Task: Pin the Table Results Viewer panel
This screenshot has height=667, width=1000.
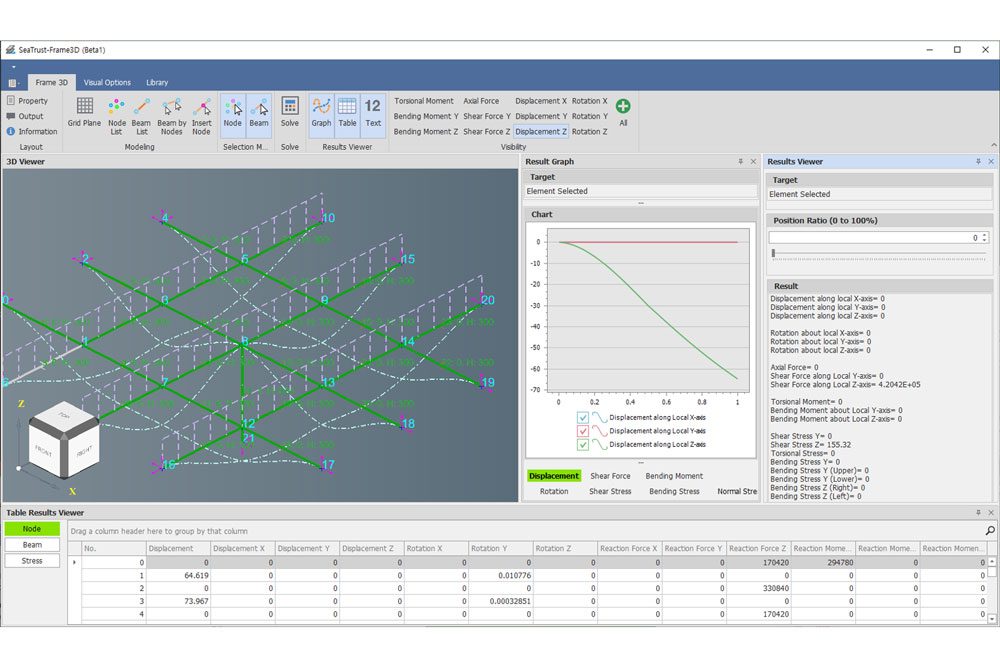Action: [978, 512]
